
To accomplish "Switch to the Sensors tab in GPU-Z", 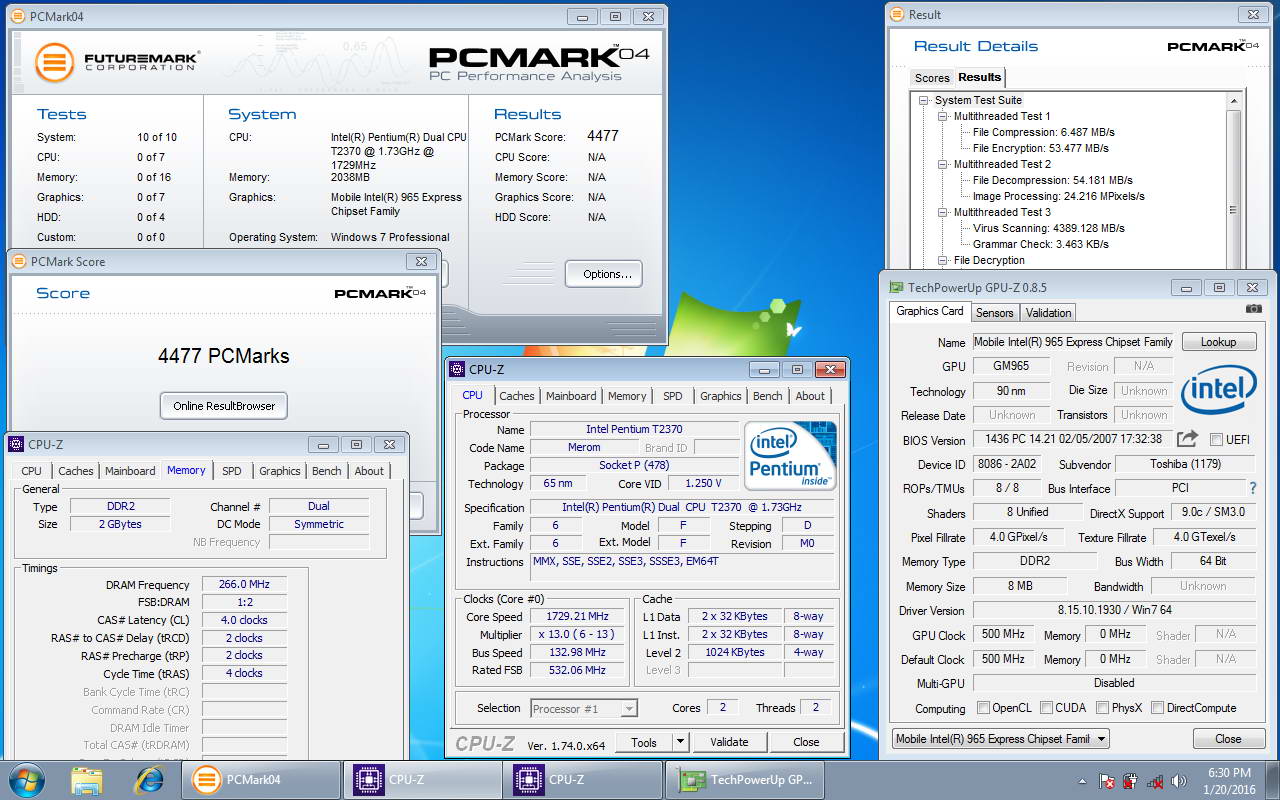I will point(994,312).
